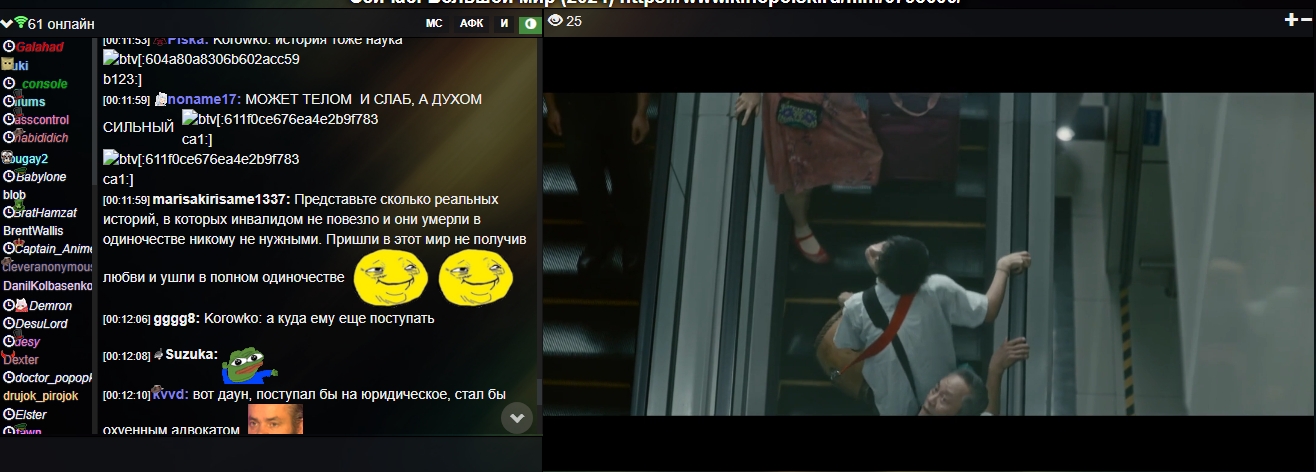This screenshot has height=472, width=1316.
Task: Click the green connection signal icon
Action: [21, 22]
